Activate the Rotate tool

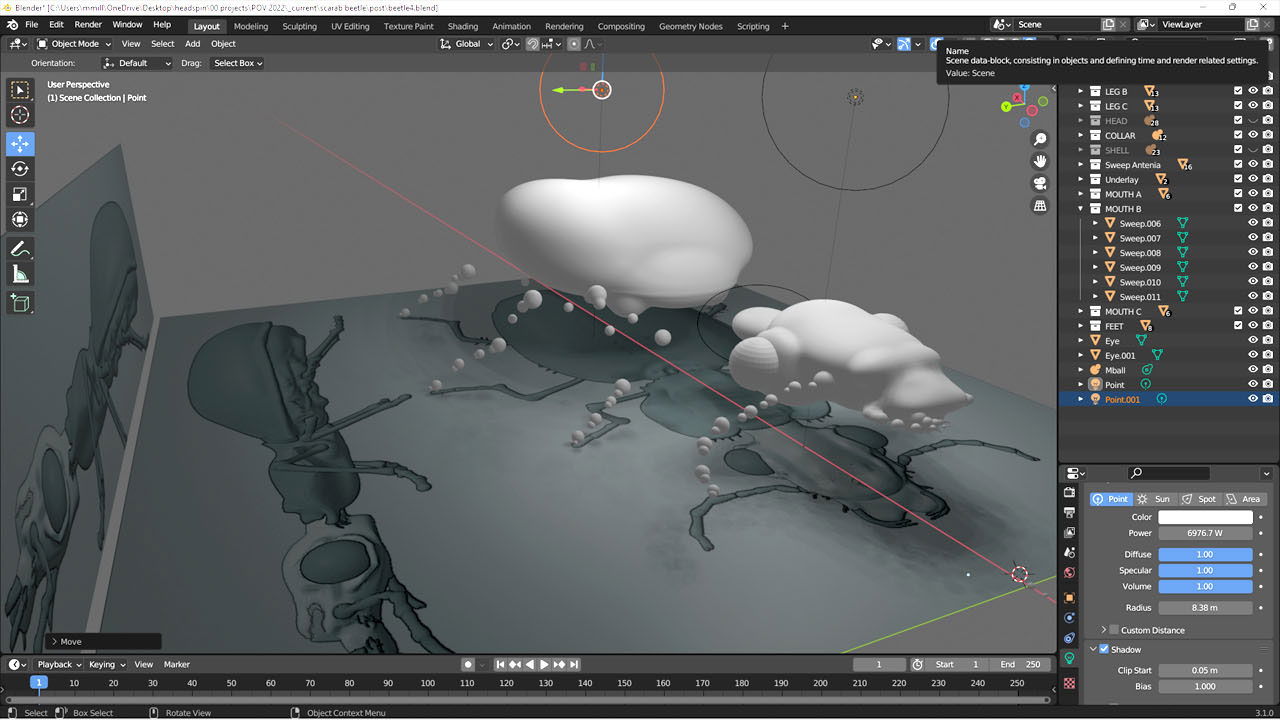[x=20, y=169]
